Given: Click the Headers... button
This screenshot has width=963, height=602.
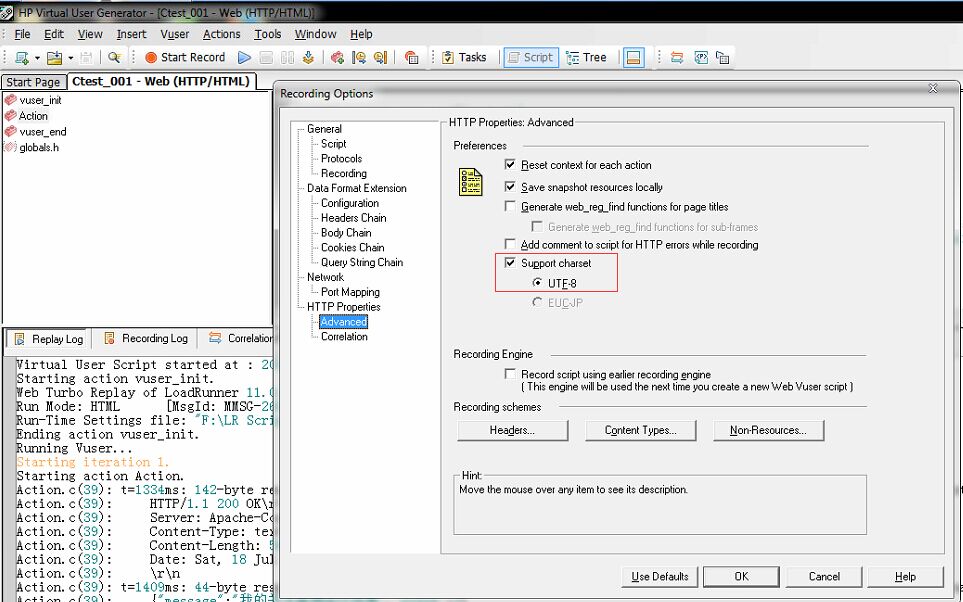Looking at the screenshot, I should (512, 431).
